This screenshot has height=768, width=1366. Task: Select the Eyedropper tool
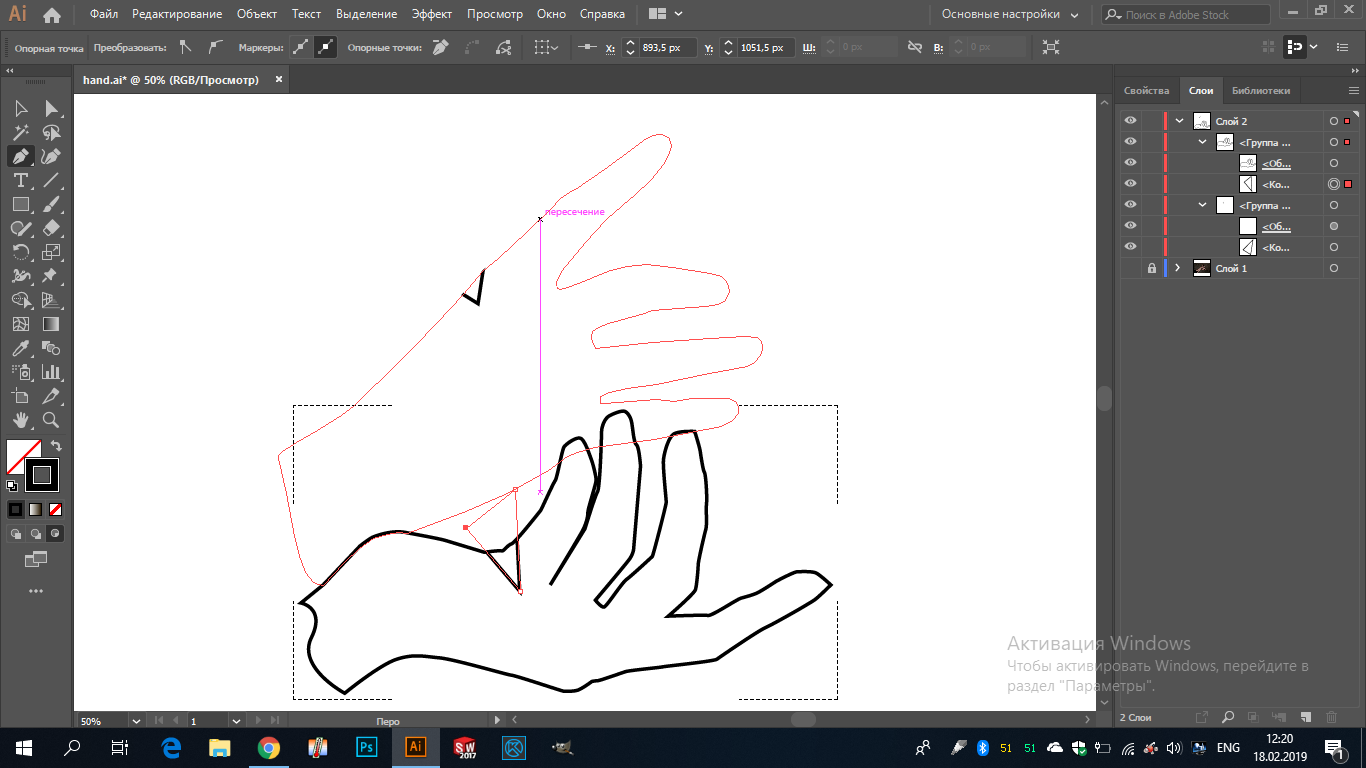(x=21, y=348)
